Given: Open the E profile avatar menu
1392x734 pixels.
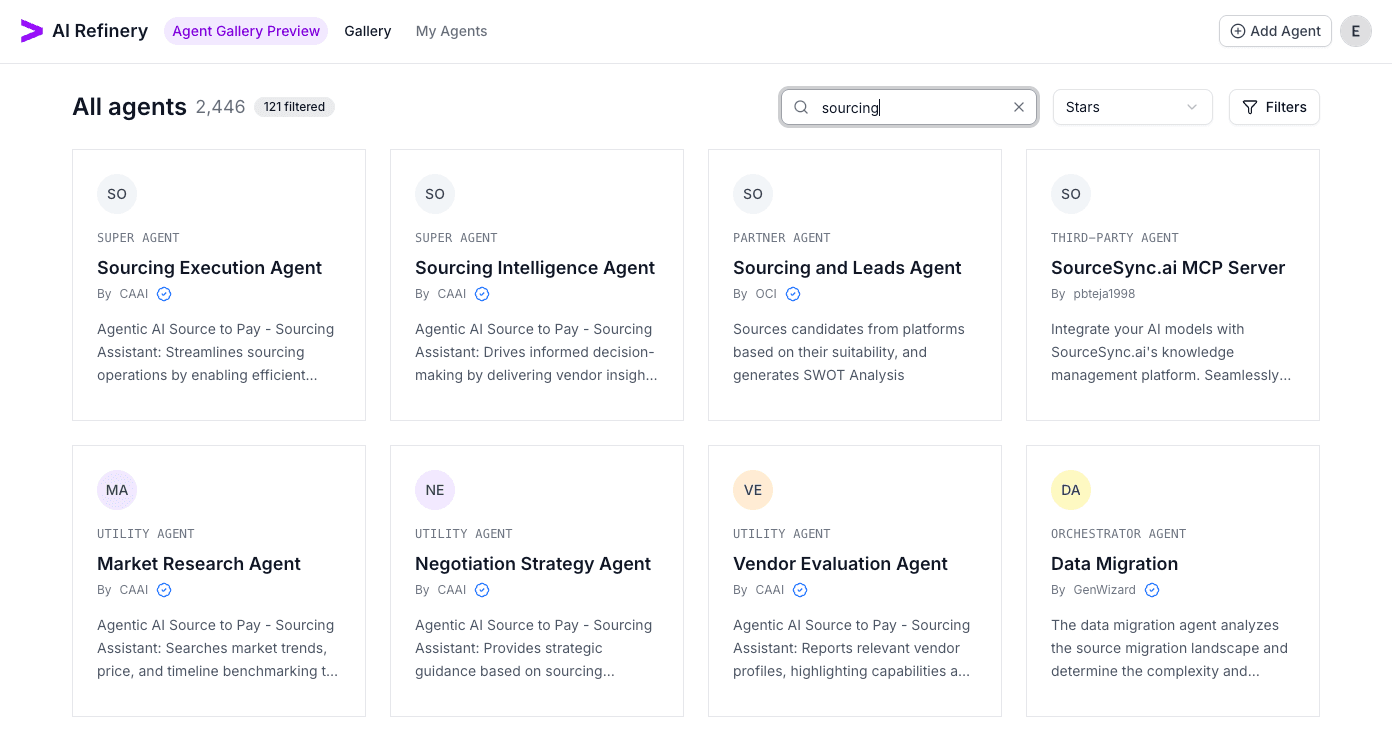Looking at the screenshot, I should [x=1356, y=31].
